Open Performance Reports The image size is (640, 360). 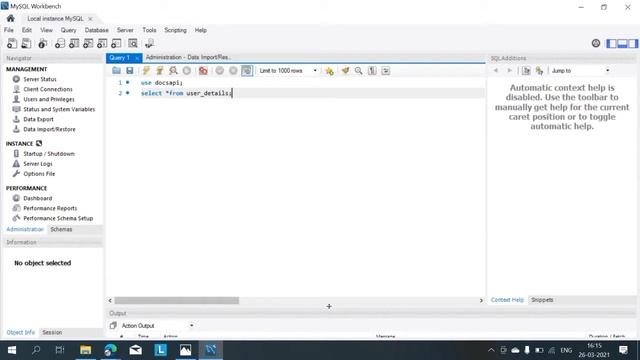point(50,208)
